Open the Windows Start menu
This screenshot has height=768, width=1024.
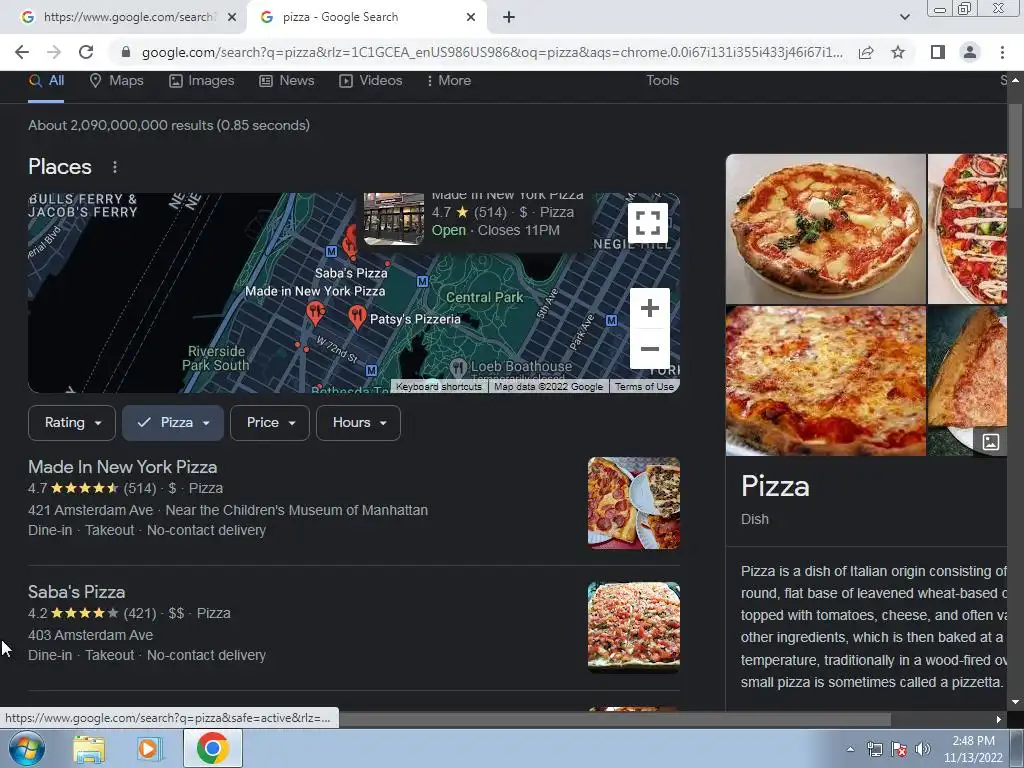pyautogui.click(x=27, y=748)
